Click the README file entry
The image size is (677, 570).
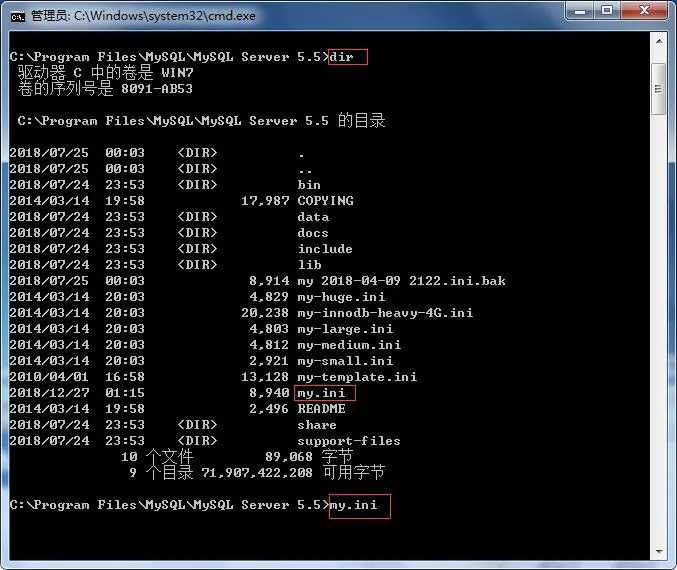[321, 409]
